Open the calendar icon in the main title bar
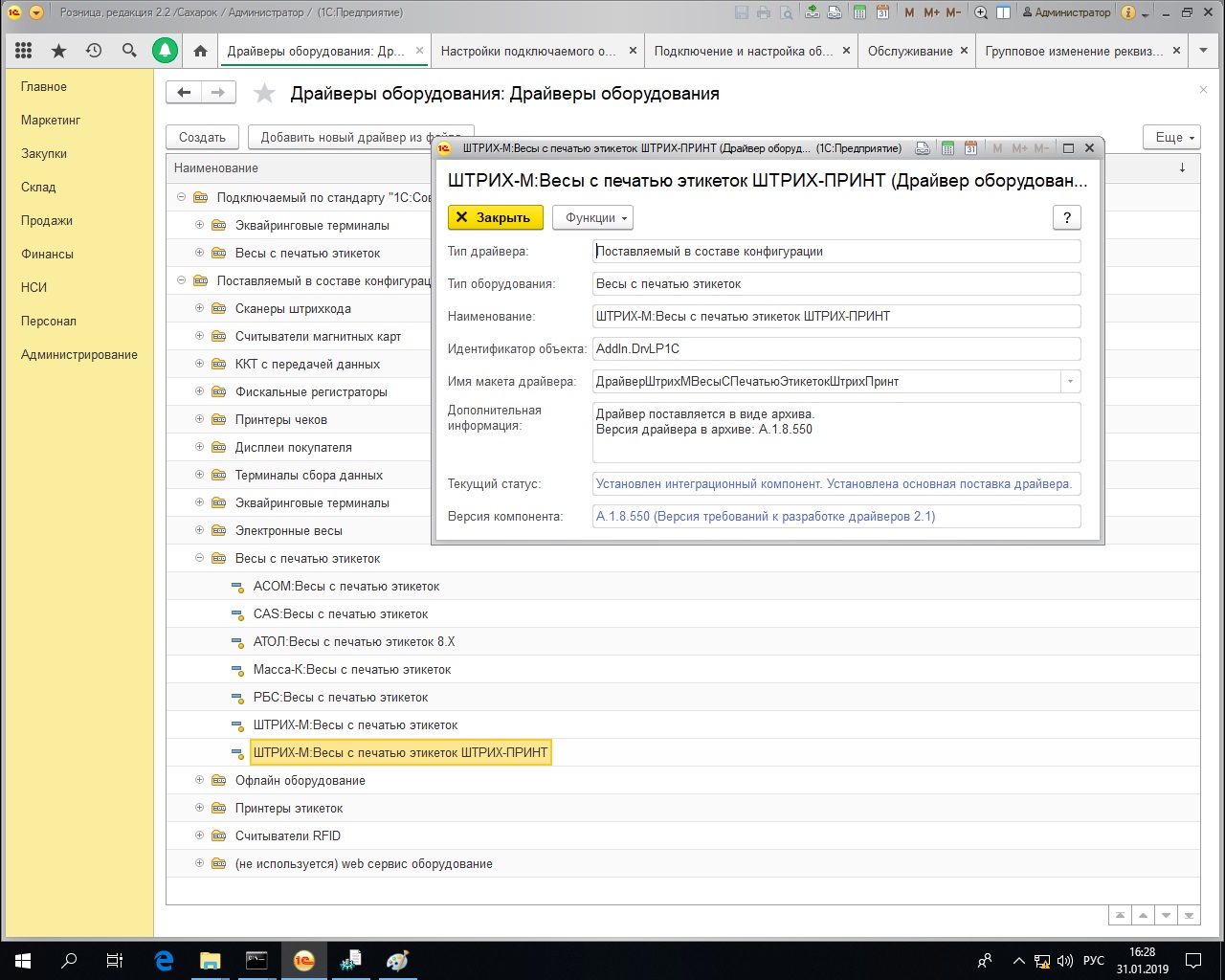The image size is (1225, 980). [x=882, y=12]
